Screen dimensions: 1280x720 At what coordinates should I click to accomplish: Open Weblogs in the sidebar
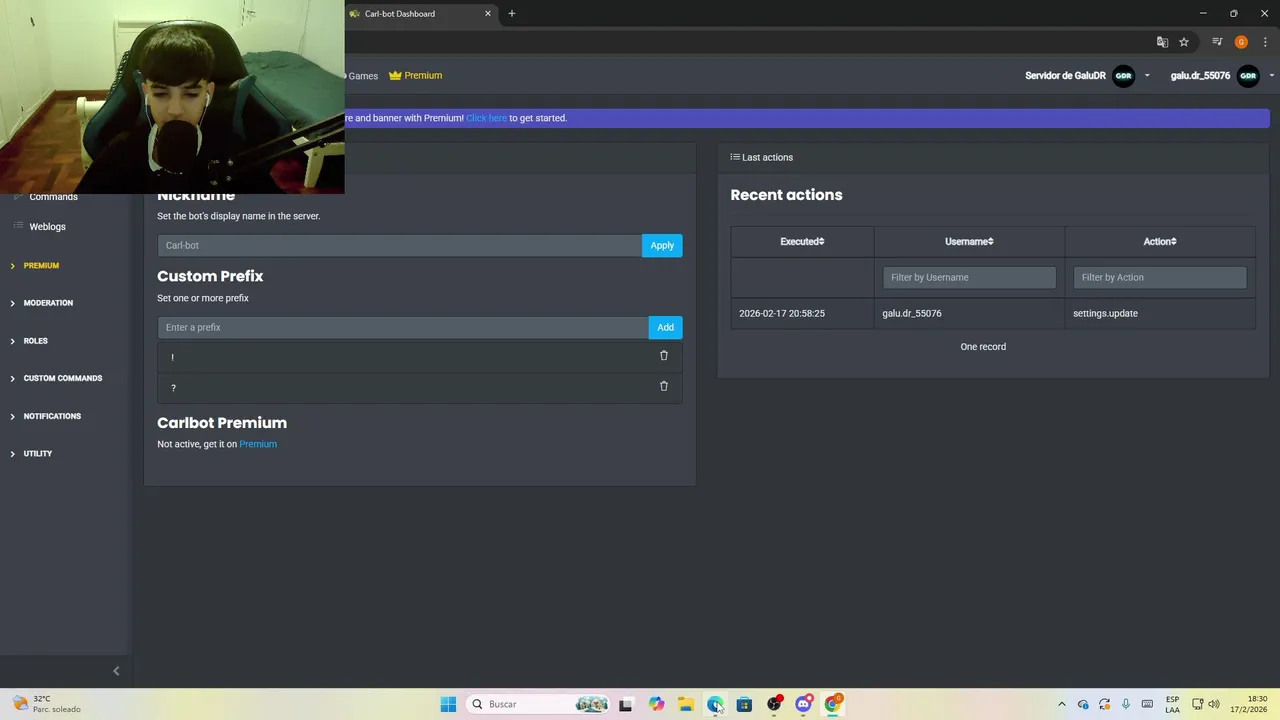click(47, 227)
